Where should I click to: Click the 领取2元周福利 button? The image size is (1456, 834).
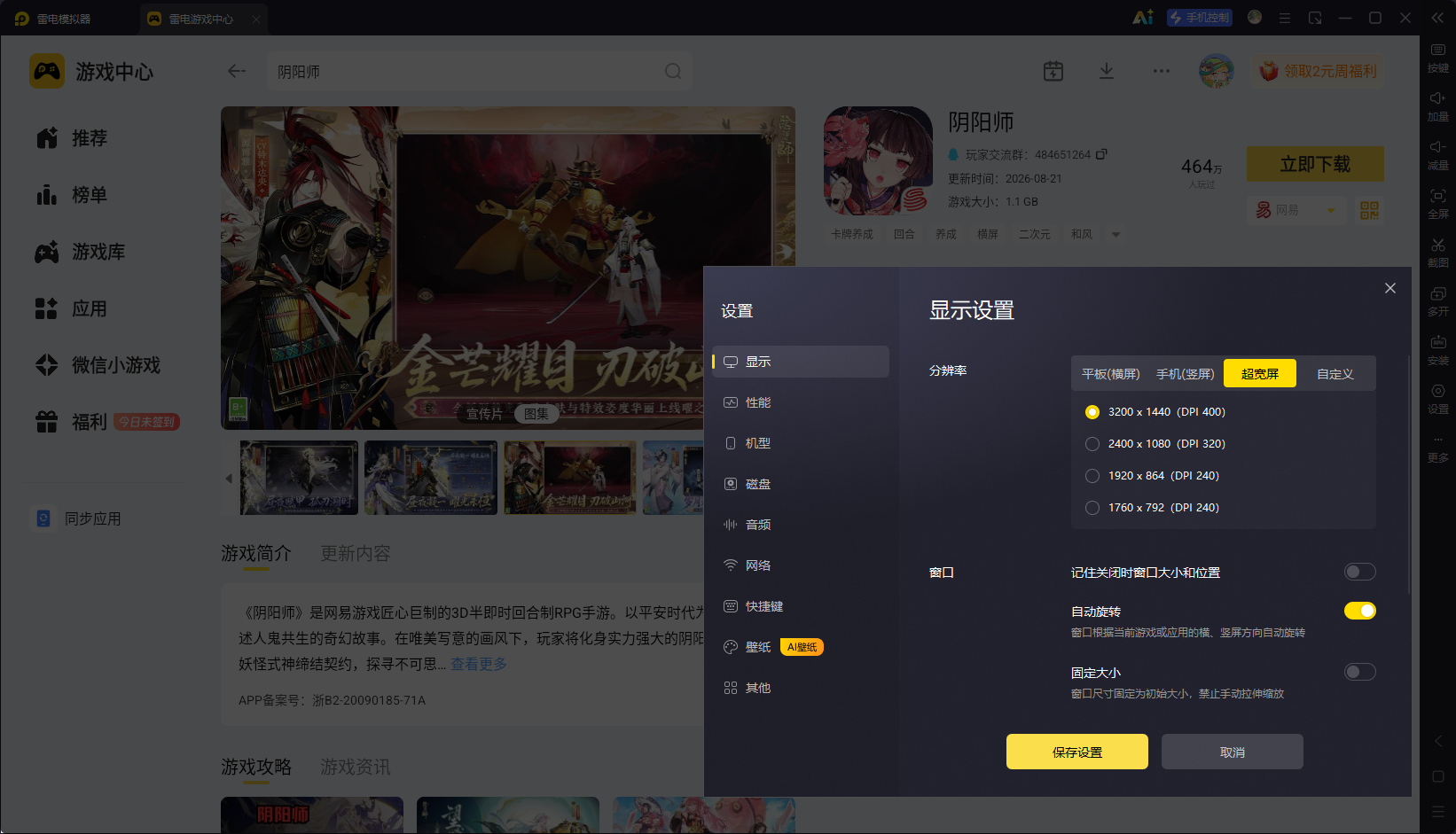[1319, 71]
